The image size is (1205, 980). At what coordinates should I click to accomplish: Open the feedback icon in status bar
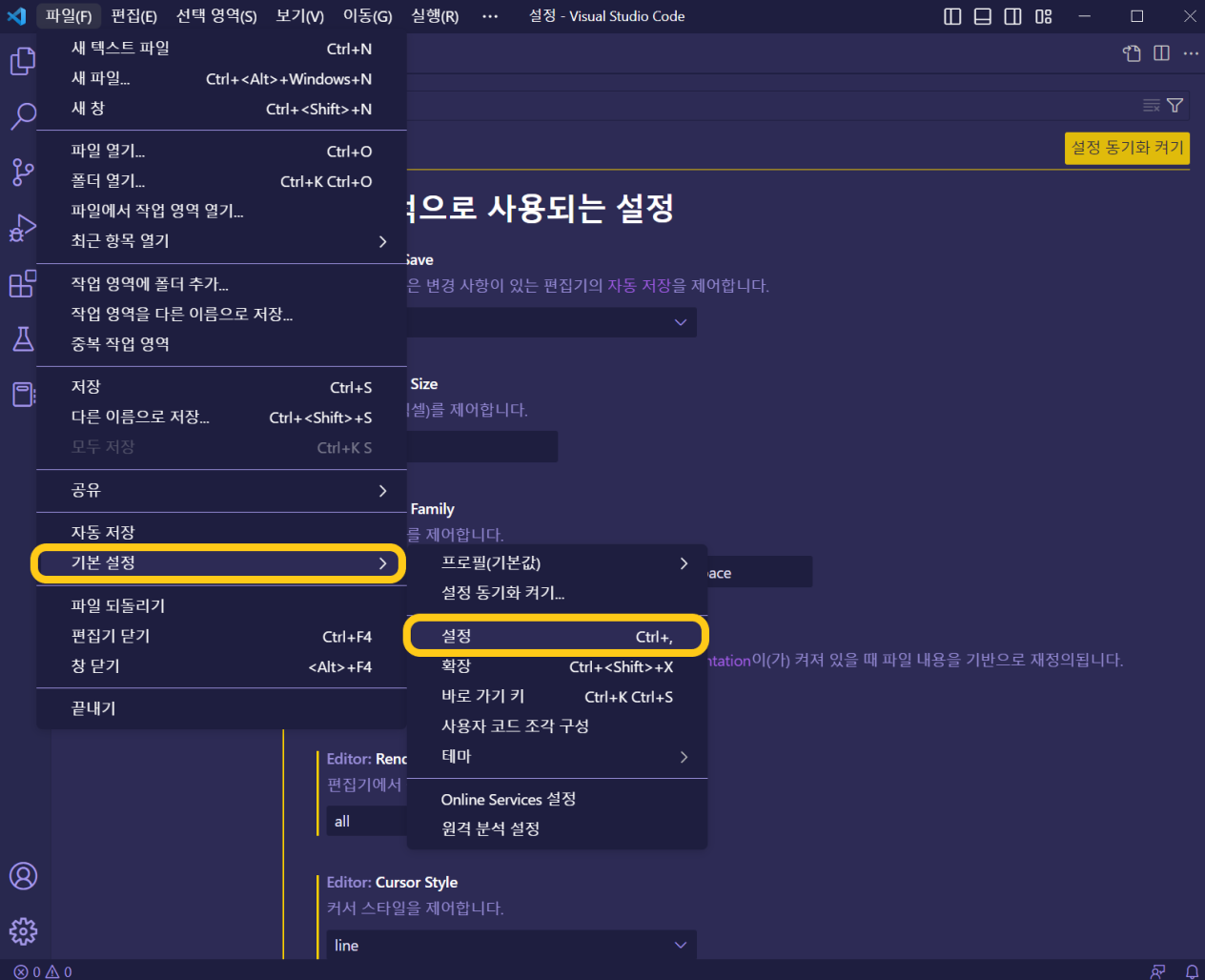1158,971
